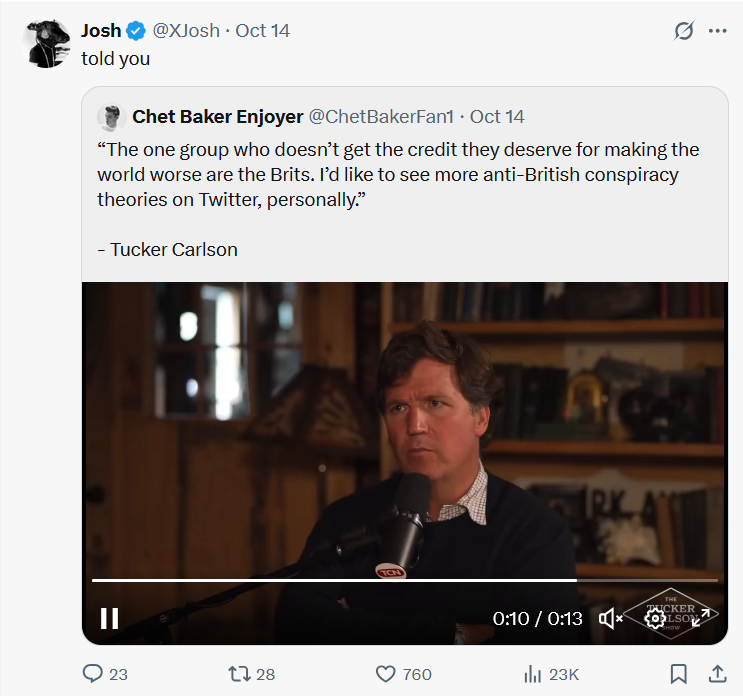Repost the tweet using the retweet icon
This screenshot has height=696, width=743.
240,674
